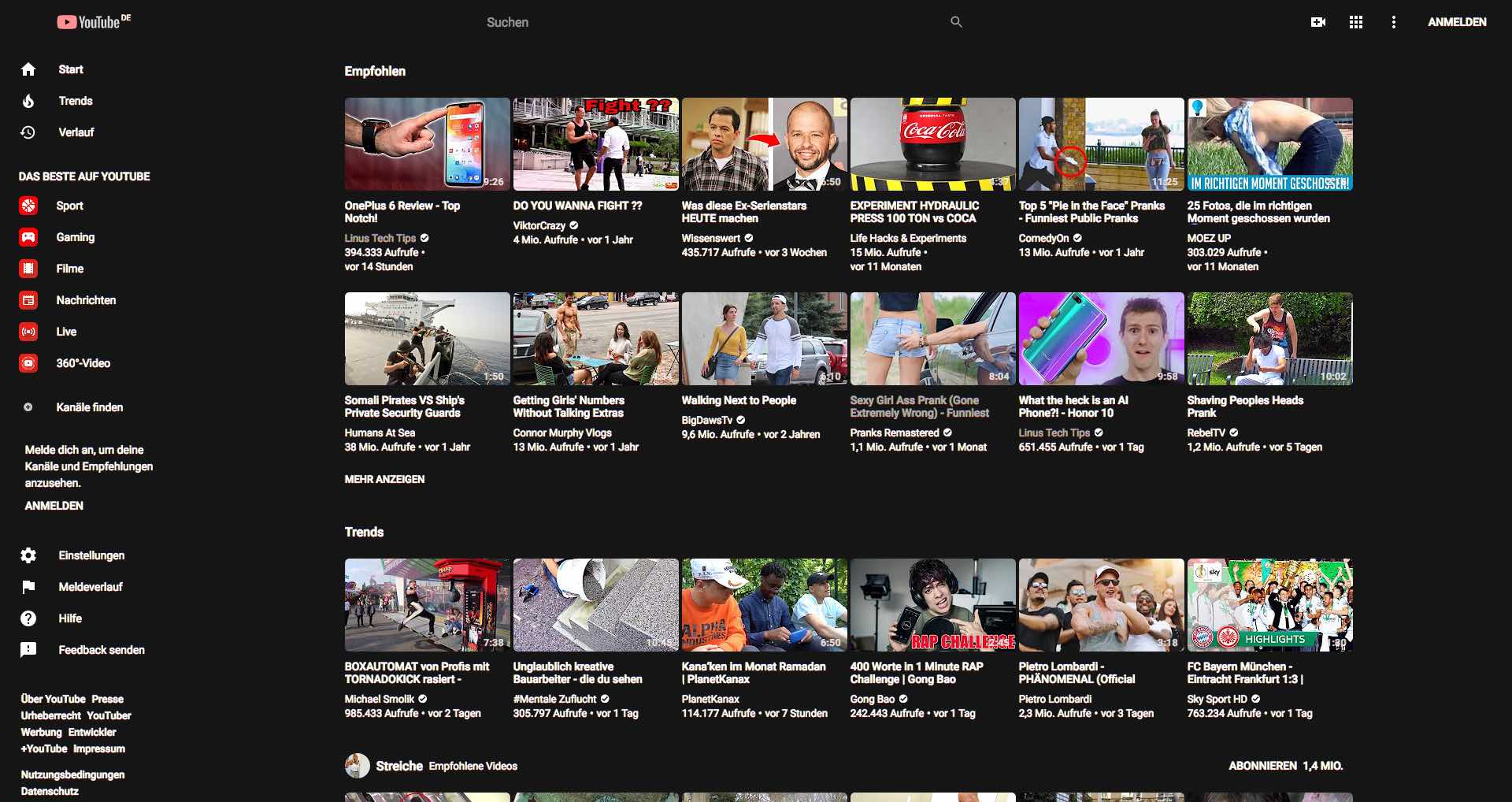Viewport: 1512px width, 802px height.
Task: Open the Datenschutz footer link
Action: (x=50, y=791)
